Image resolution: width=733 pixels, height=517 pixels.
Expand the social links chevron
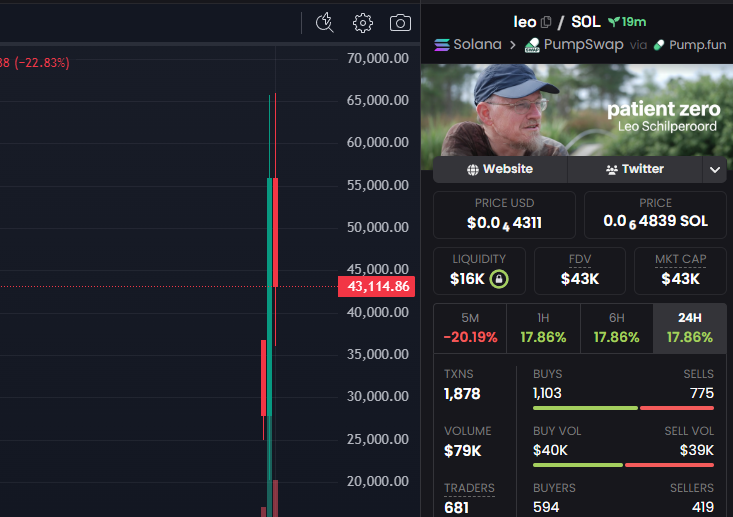(x=714, y=169)
